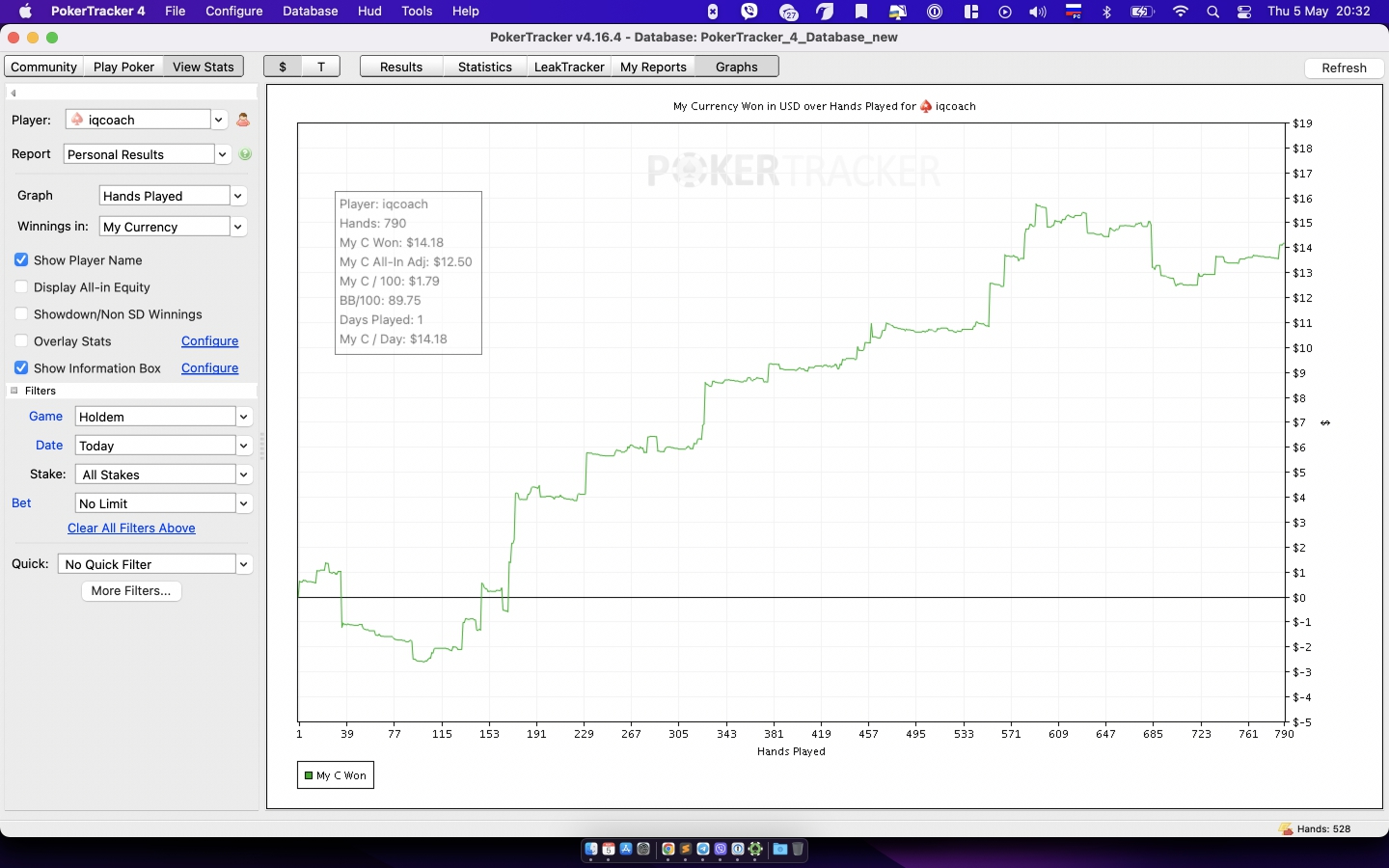Open the Player dropdown arrow
Screen dimensions: 1389x868
[219, 120]
